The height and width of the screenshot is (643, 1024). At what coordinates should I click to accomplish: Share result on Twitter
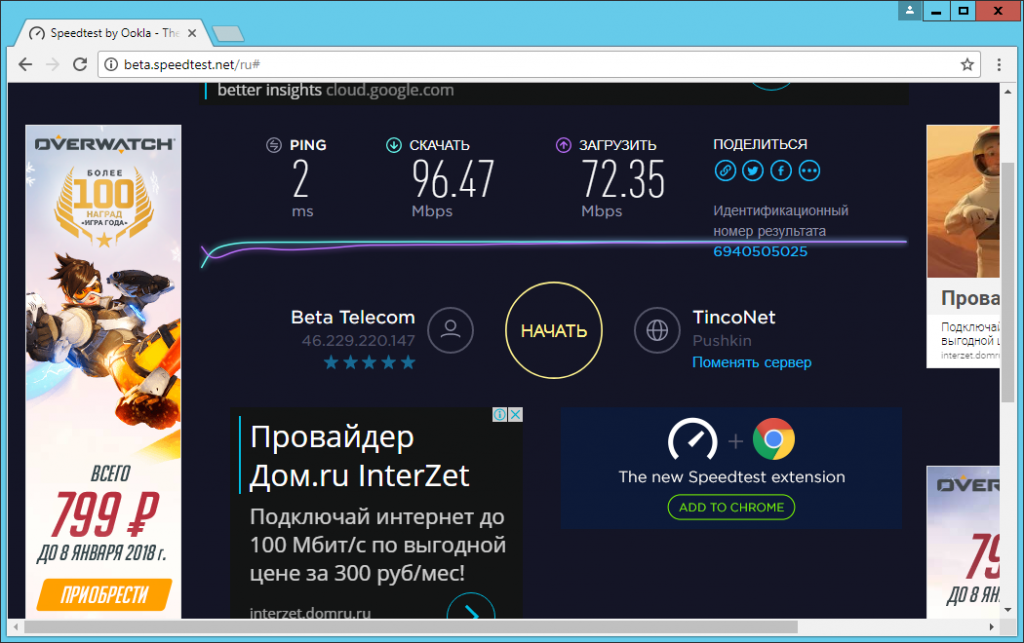[x=753, y=171]
